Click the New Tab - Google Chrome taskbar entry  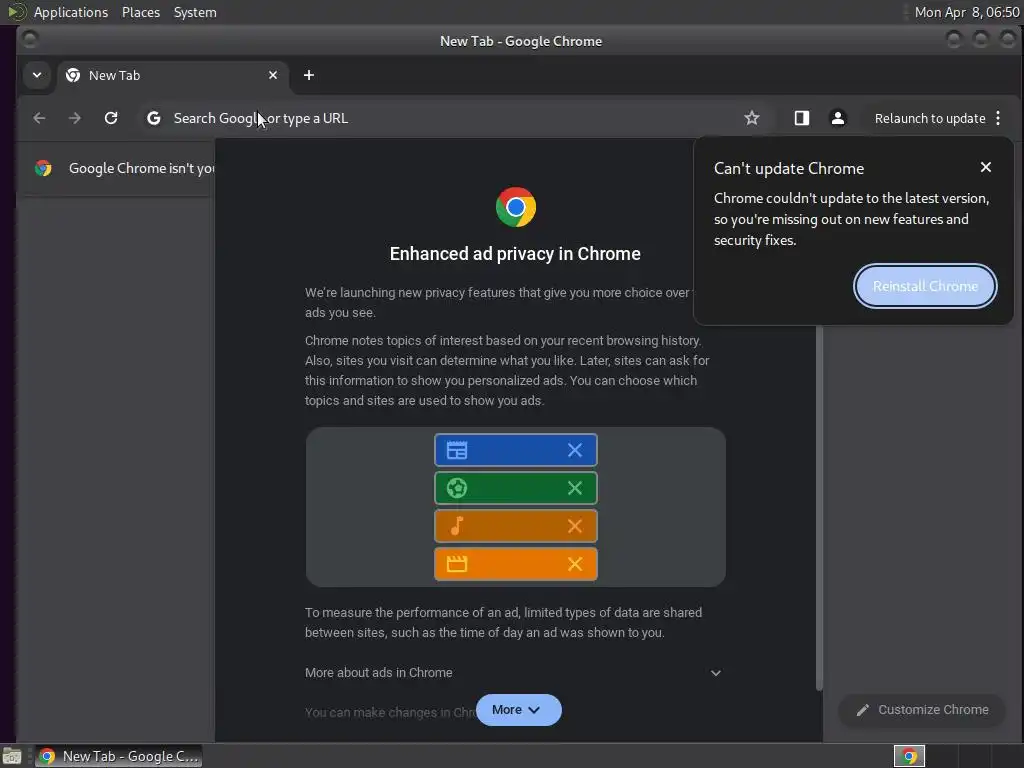pyautogui.click(x=119, y=756)
